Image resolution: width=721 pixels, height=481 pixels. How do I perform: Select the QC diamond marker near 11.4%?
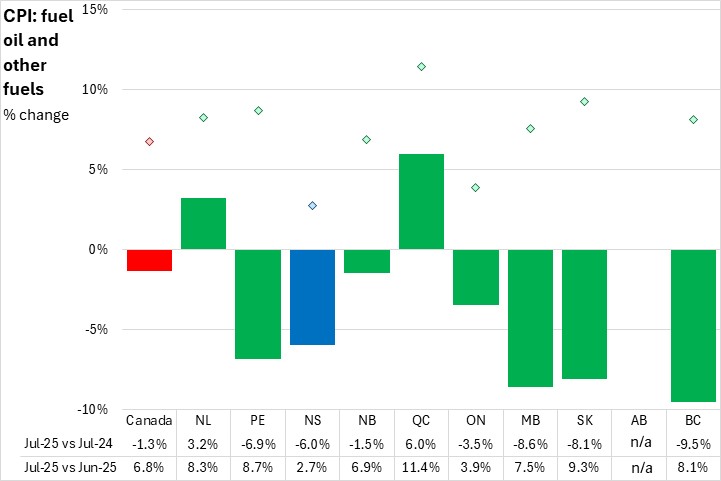click(x=421, y=67)
